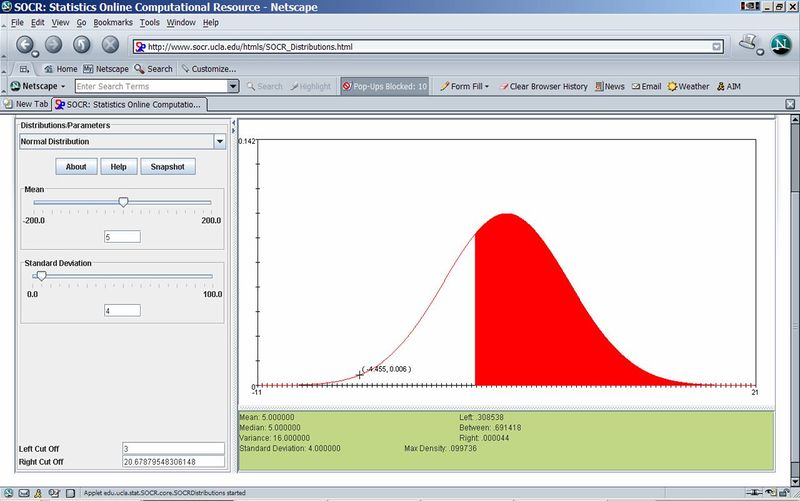
Task: Open the Edit menu
Action: pos(37,22)
